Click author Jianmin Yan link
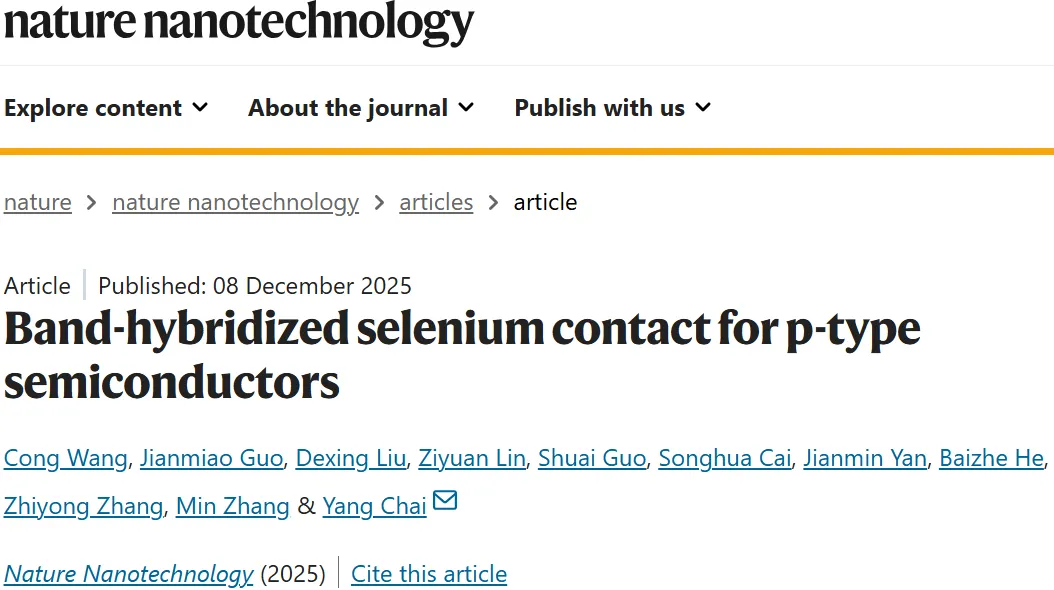Viewport: 1054px width, 590px height. (866, 458)
